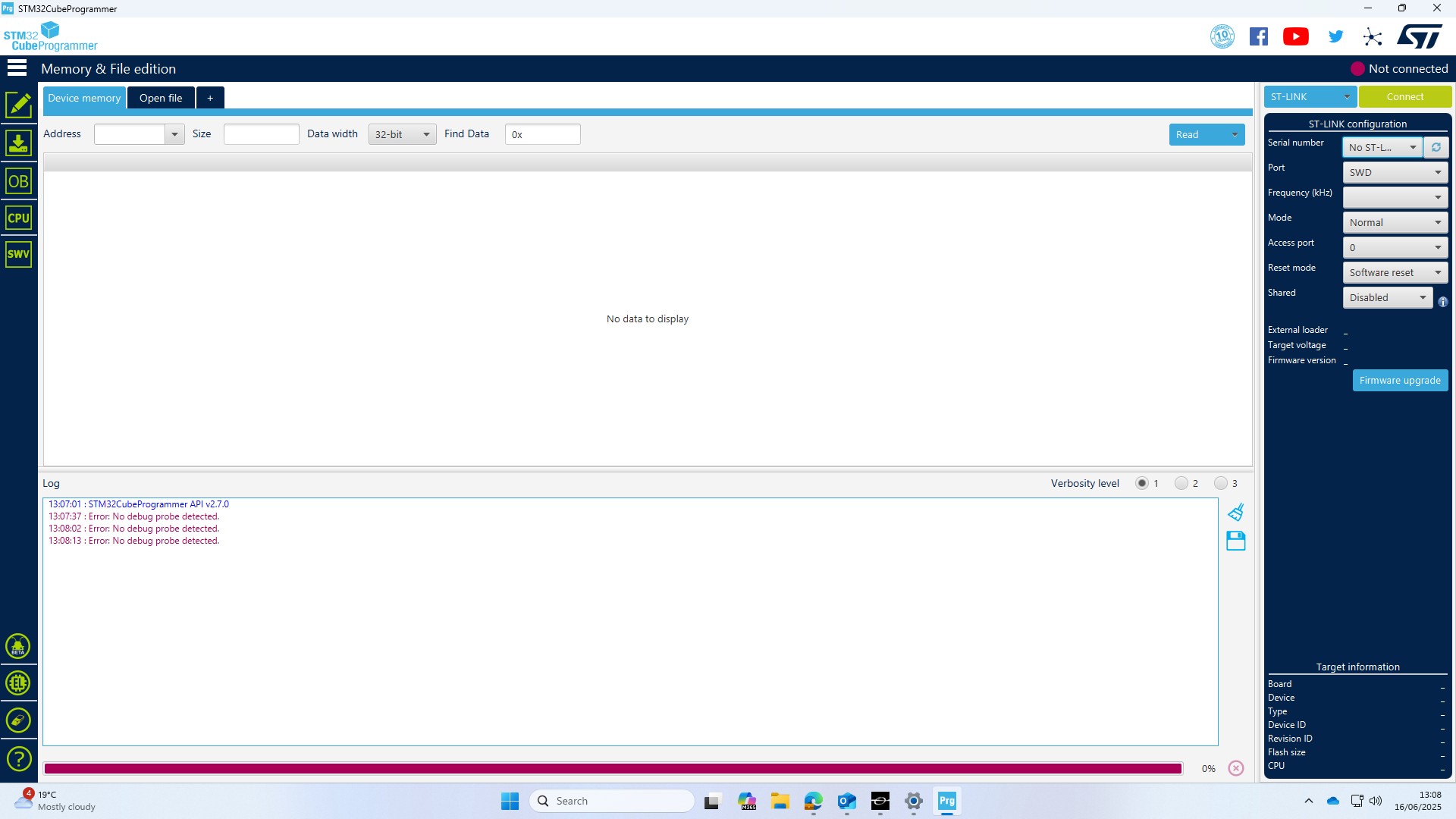Open the Mode Normal dropdown
The width and height of the screenshot is (1456, 819).
(1395, 222)
